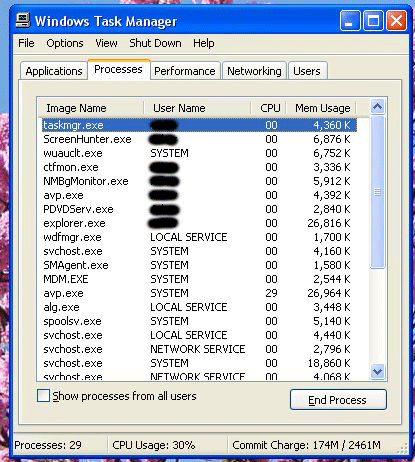Select the spoolsv.exe process
415x462 pixels.
coord(199,321)
